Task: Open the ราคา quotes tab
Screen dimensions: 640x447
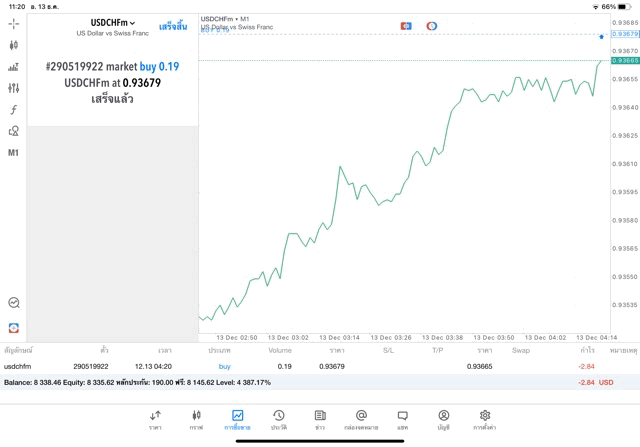Action: pyautogui.click(x=155, y=420)
